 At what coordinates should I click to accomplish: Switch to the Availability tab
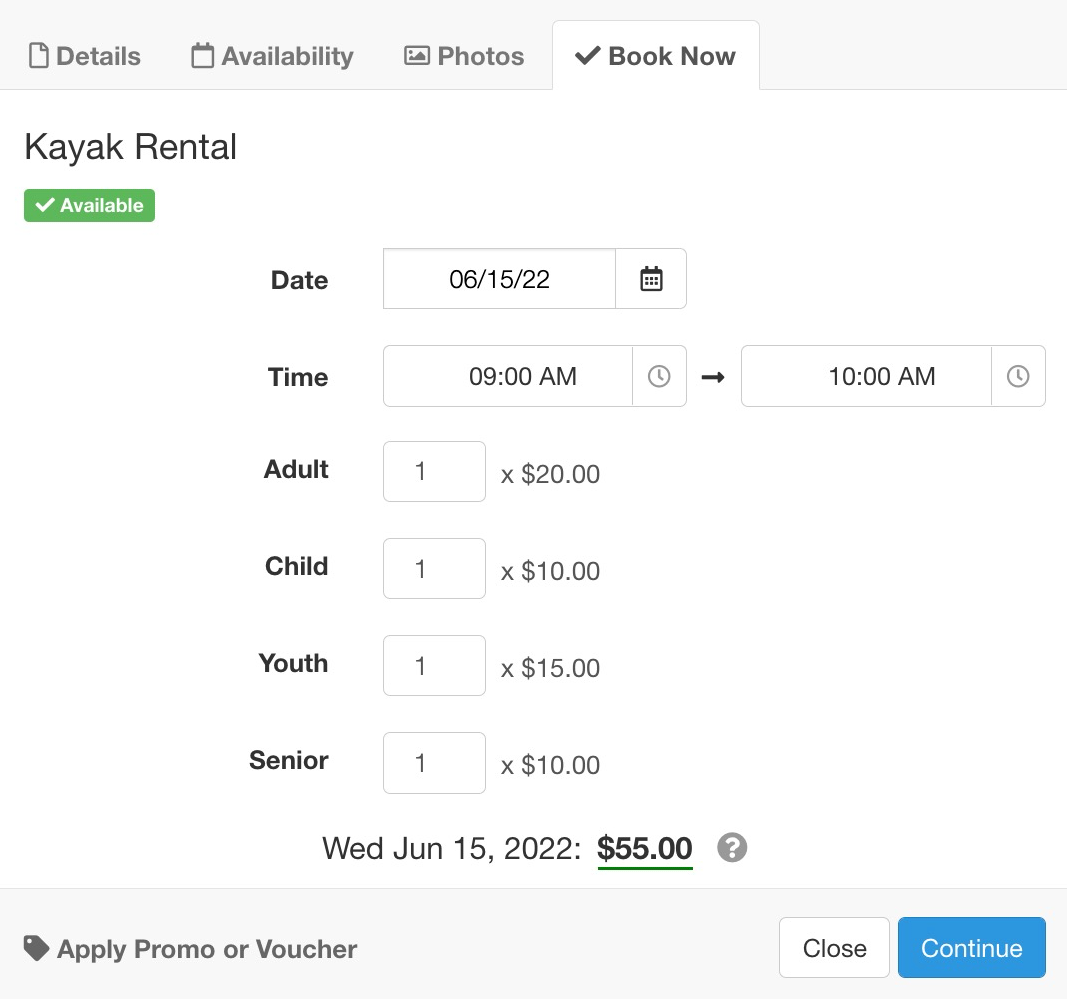pyautogui.click(x=272, y=56)
